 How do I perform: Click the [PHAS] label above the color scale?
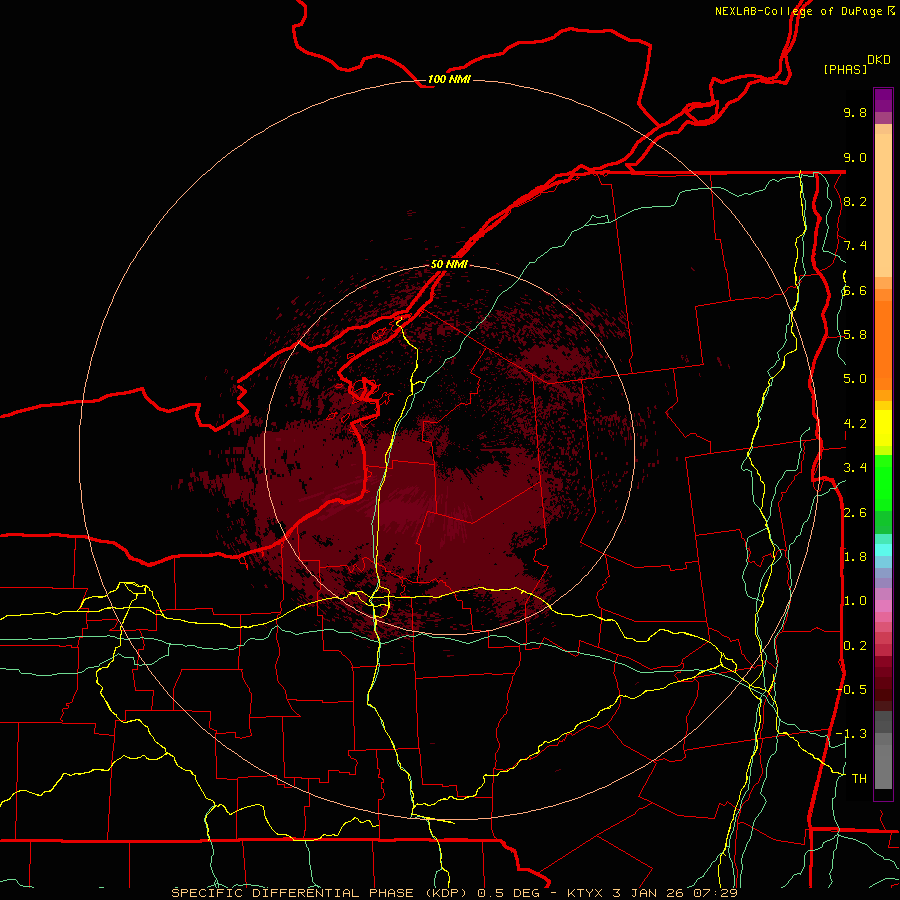845,69
